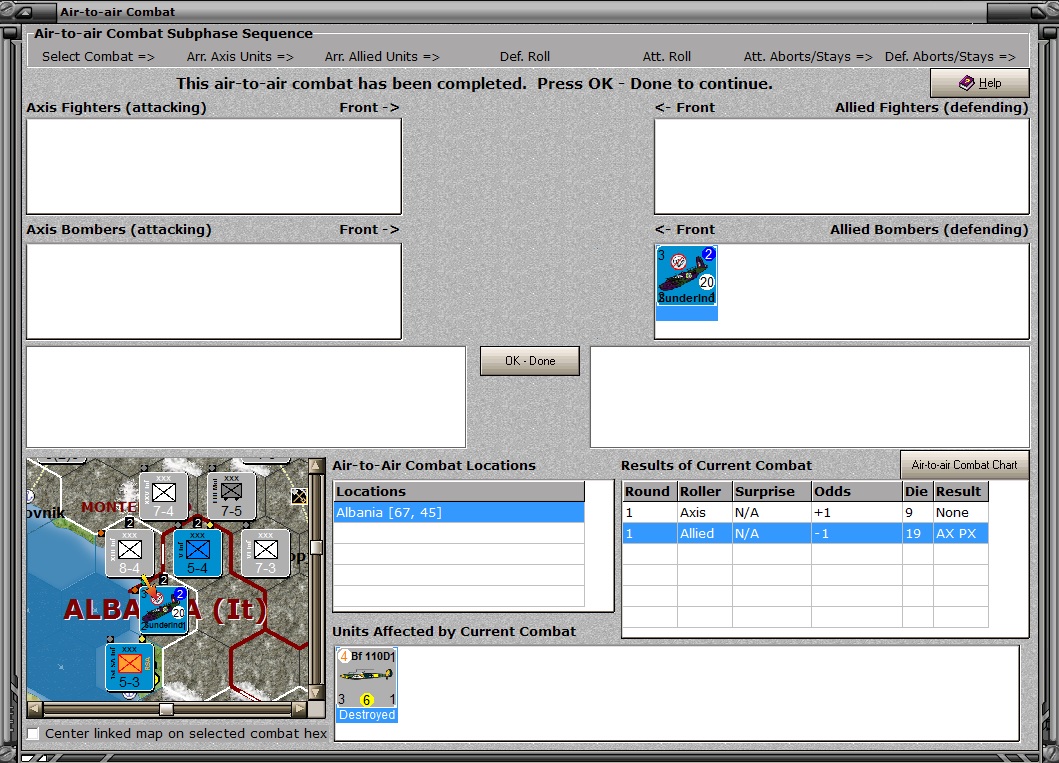Enable Center linked map on selected combat hex
The image size is (1059, 763).
pyautogui.click(x=33, y=734)
